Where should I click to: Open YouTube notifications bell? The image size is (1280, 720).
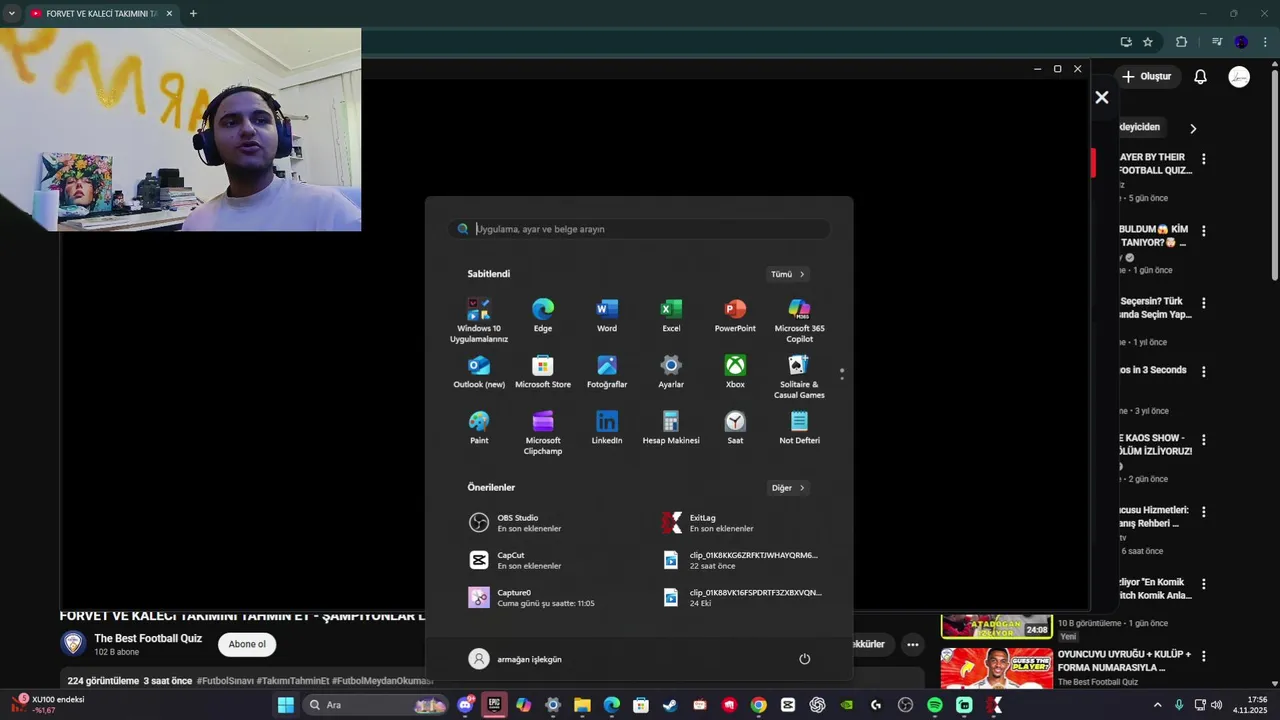tap(1200, 77)
